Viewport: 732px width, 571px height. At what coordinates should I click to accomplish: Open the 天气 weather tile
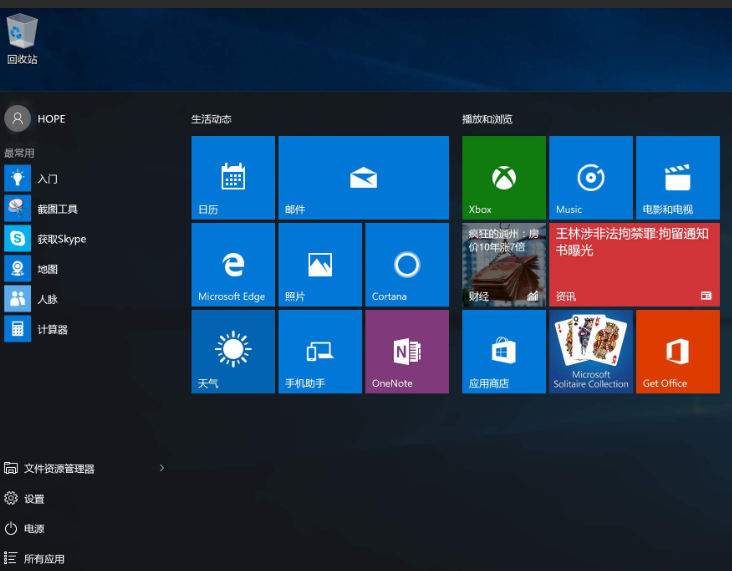(x=233, y=351)
